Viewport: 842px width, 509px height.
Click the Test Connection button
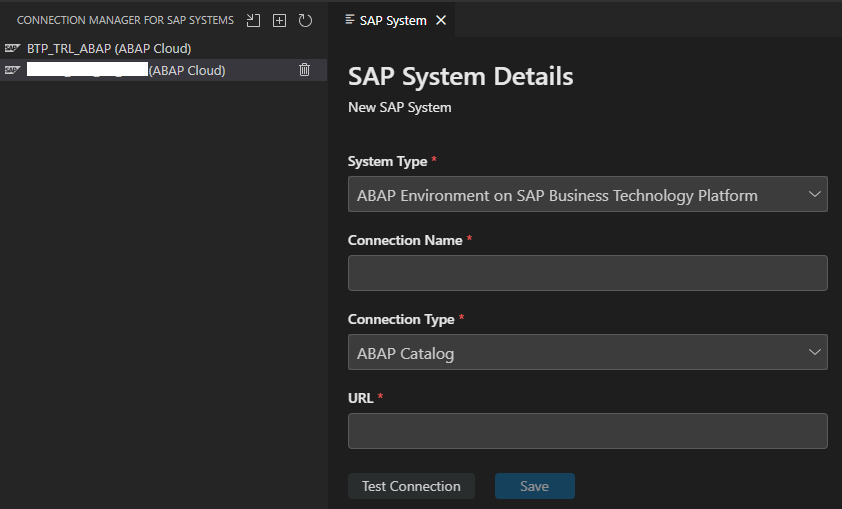(x=411, y=486)
